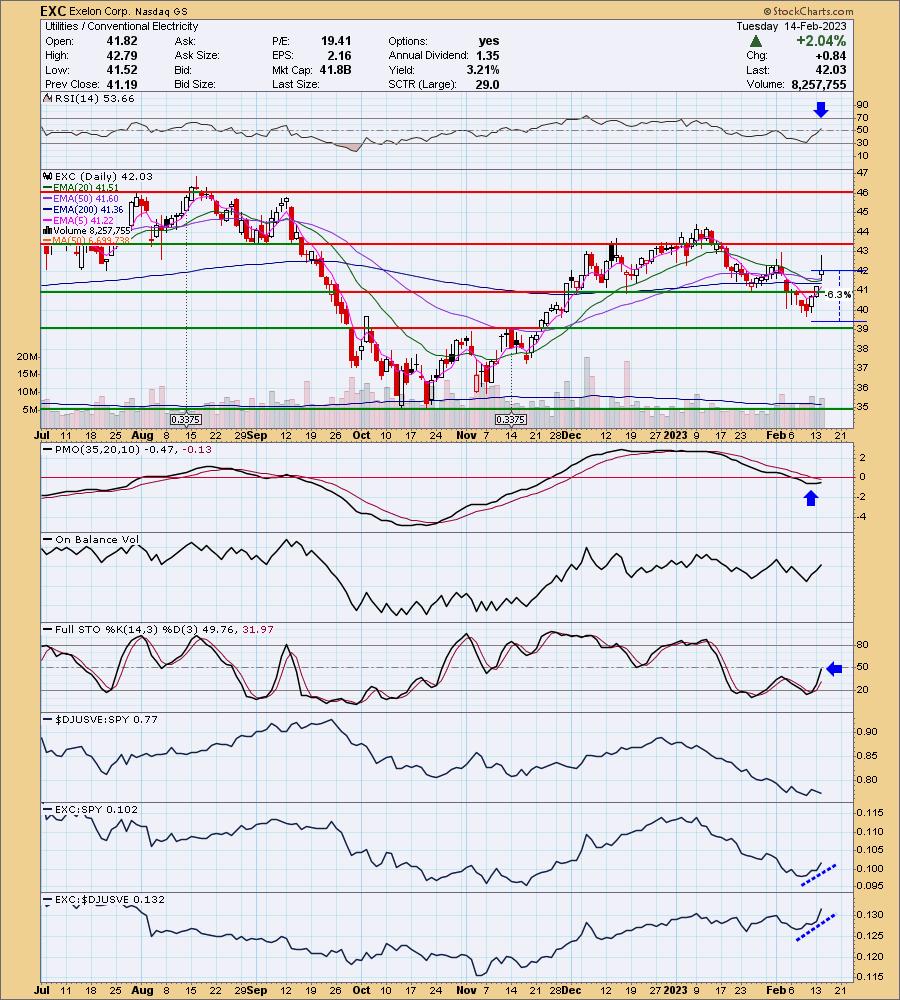Click the volume bars icon in the legend
This screenshot has height=1000, width=900.
click(x=48, y=230)
